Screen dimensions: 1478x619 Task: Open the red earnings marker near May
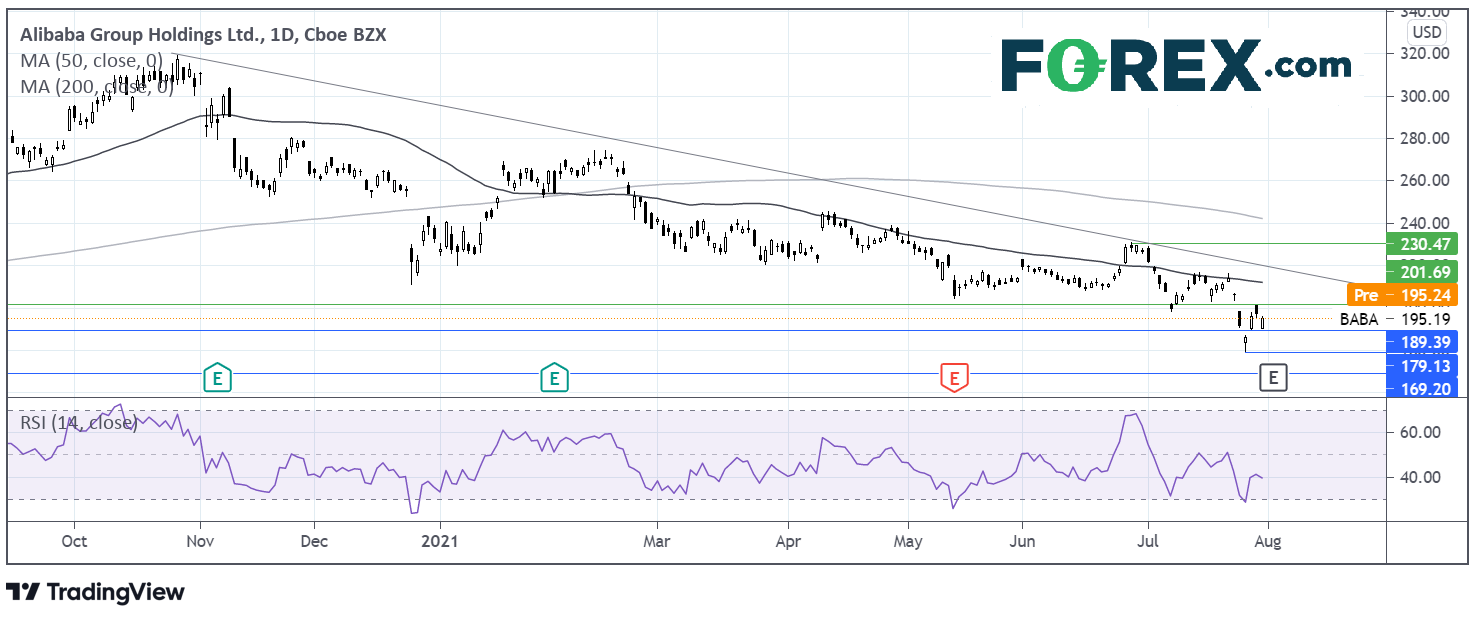pos(954,378)
